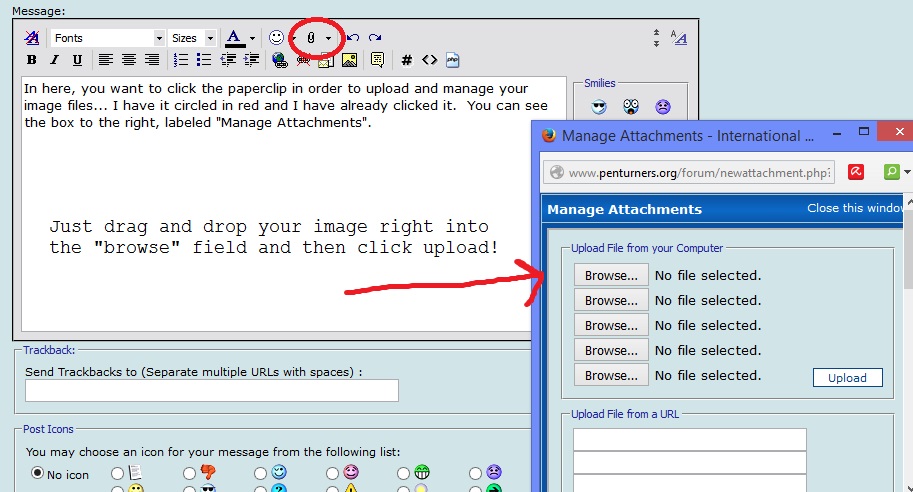
Task: Insert a hyperlink with globe icon
Action: [279, 60]
